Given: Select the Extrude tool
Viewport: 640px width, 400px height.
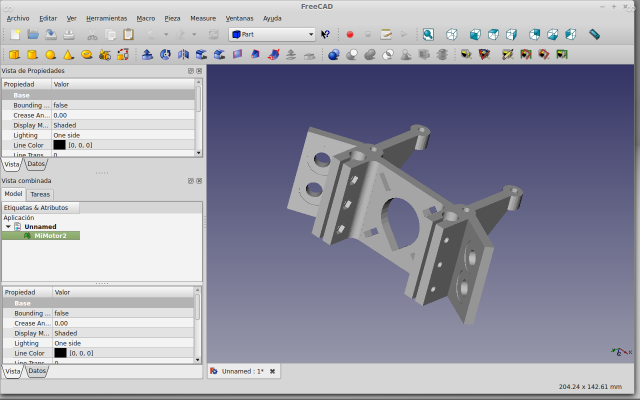Looking at the screenshot, I should pos(147,55).
